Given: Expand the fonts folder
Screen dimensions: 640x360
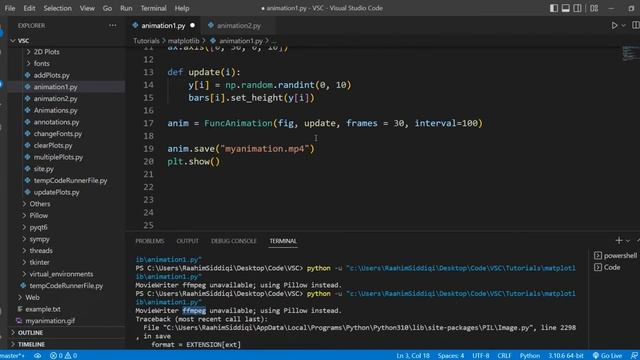Looking at the screenshot, I should pyautogui.click(x=42, y=64).
